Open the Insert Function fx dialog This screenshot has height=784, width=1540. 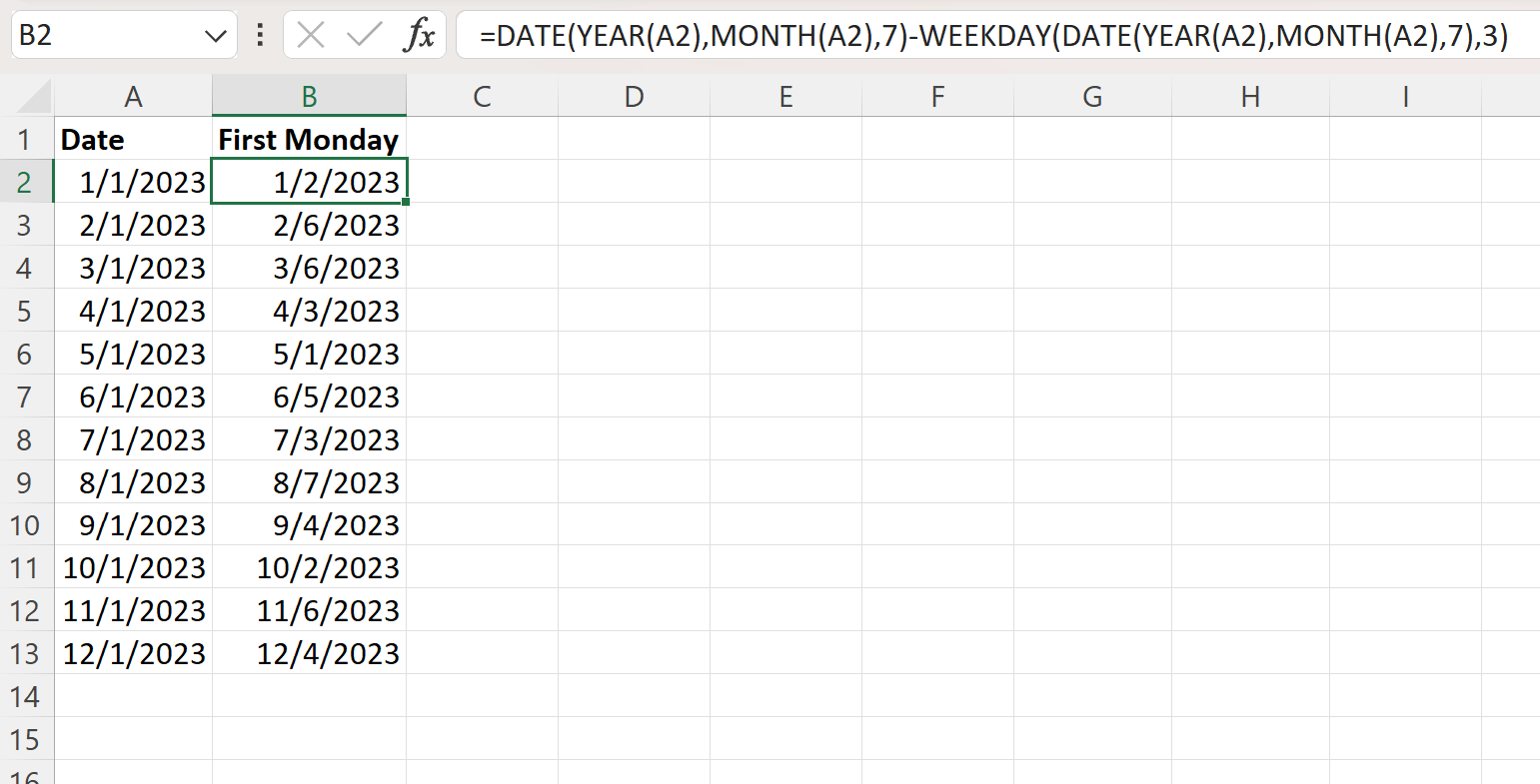pyautogui.click(x=419, y=36)
